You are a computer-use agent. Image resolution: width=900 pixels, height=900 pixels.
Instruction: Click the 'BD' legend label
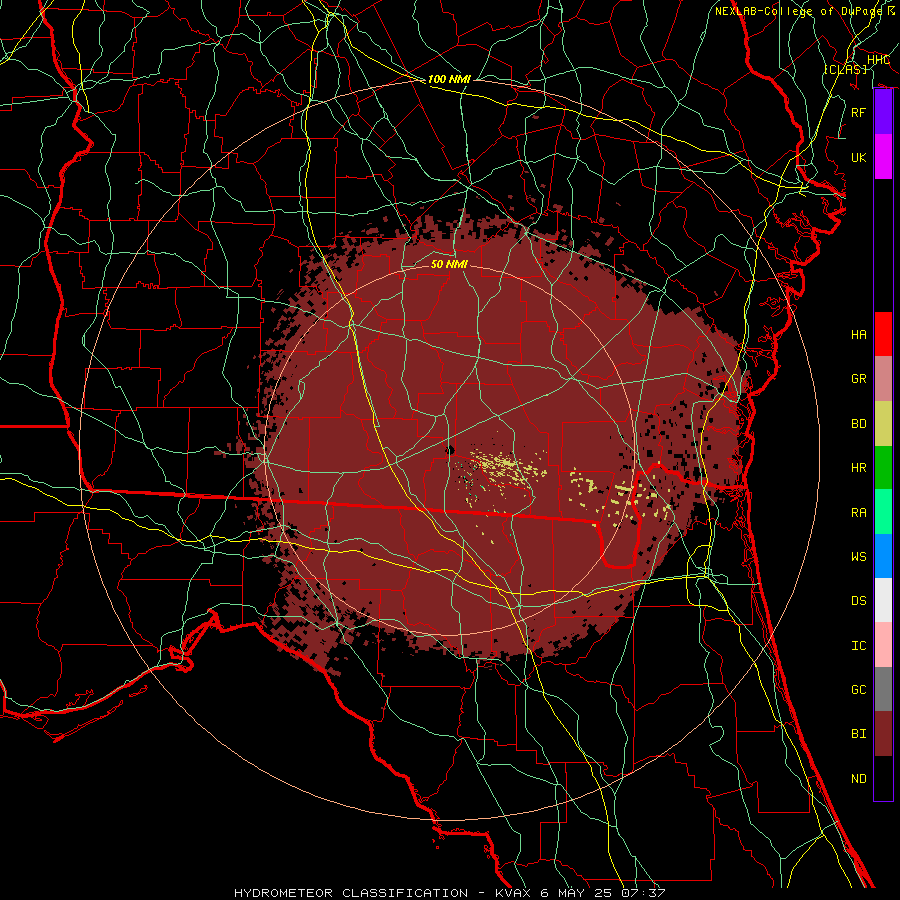tap(859, 424)
